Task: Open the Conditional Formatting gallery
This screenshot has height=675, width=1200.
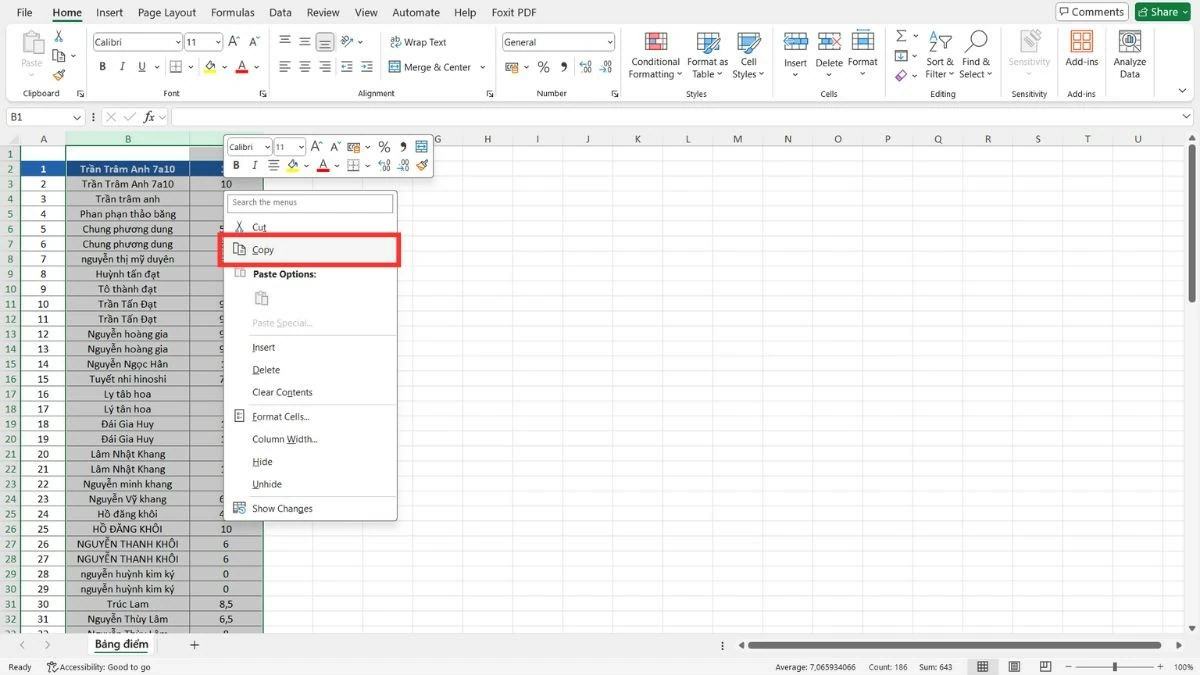Action: point(655,55)
